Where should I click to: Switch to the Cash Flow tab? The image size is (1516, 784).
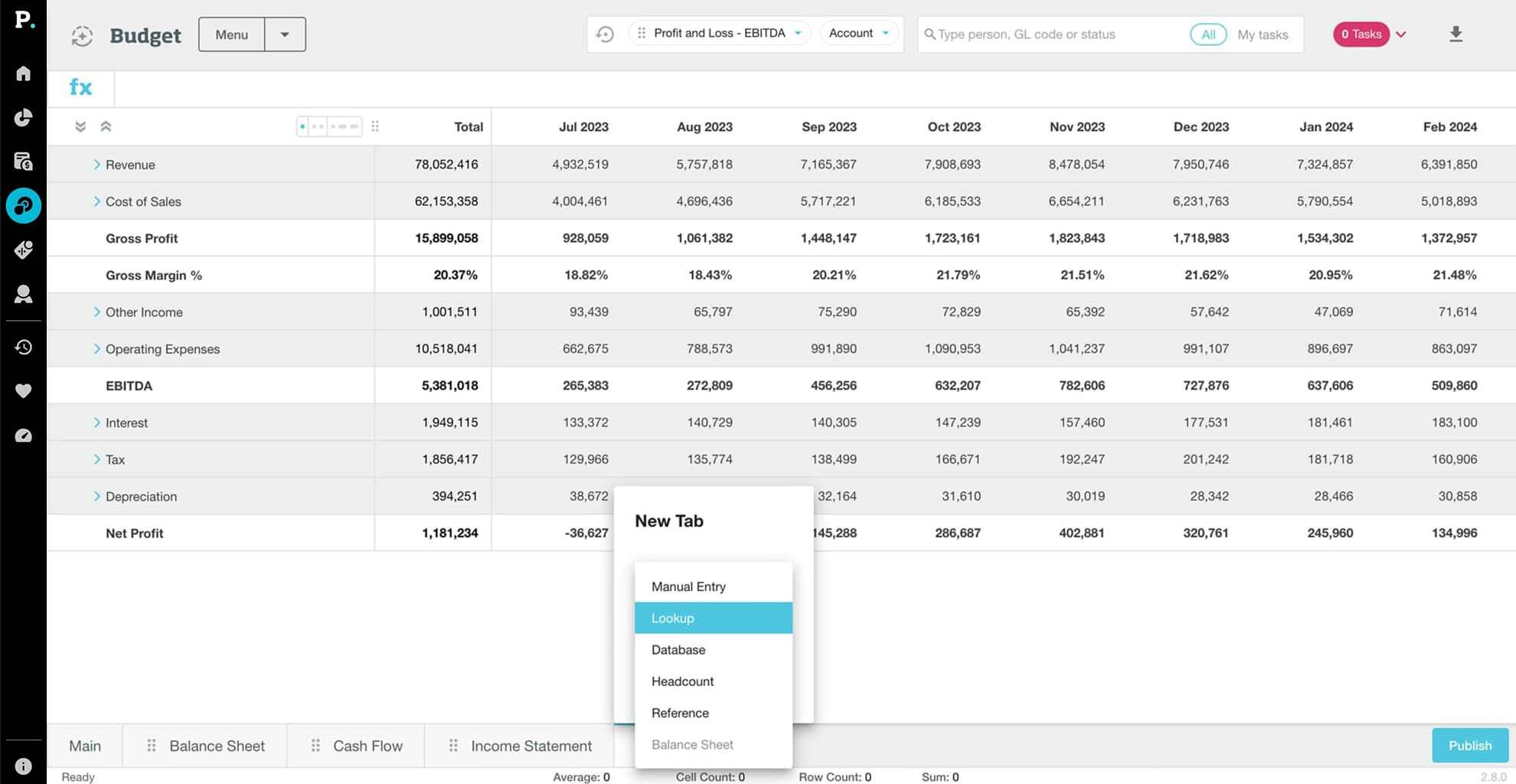coord(367,746)
